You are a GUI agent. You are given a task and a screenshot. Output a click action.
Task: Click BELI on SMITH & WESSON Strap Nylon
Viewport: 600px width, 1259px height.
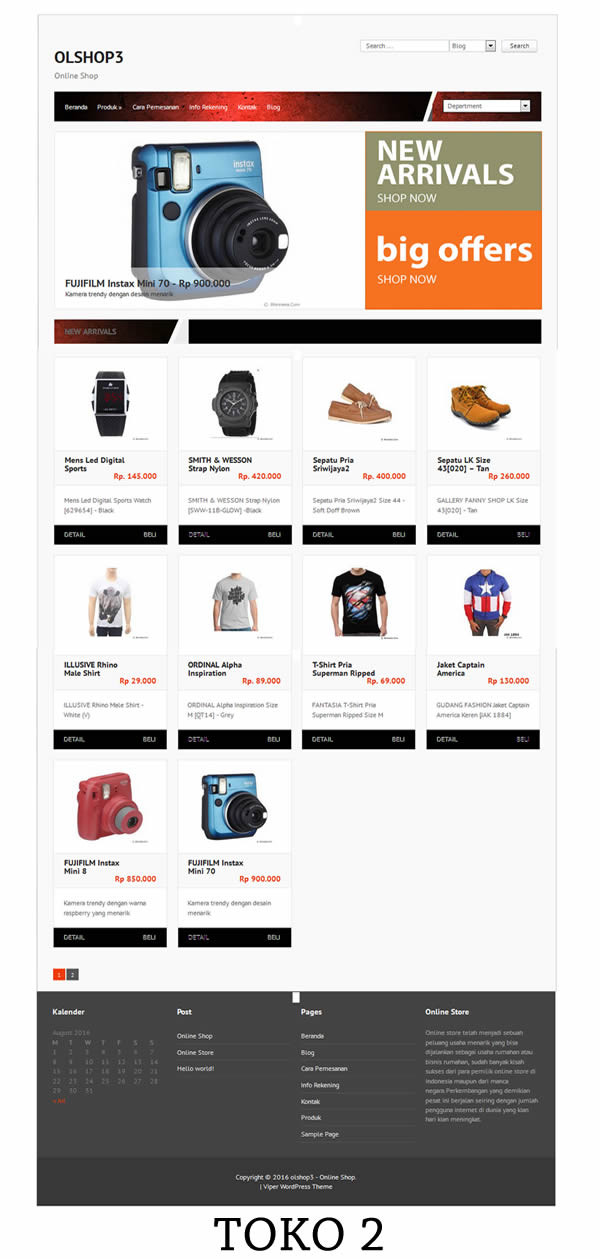pos(274,535)
